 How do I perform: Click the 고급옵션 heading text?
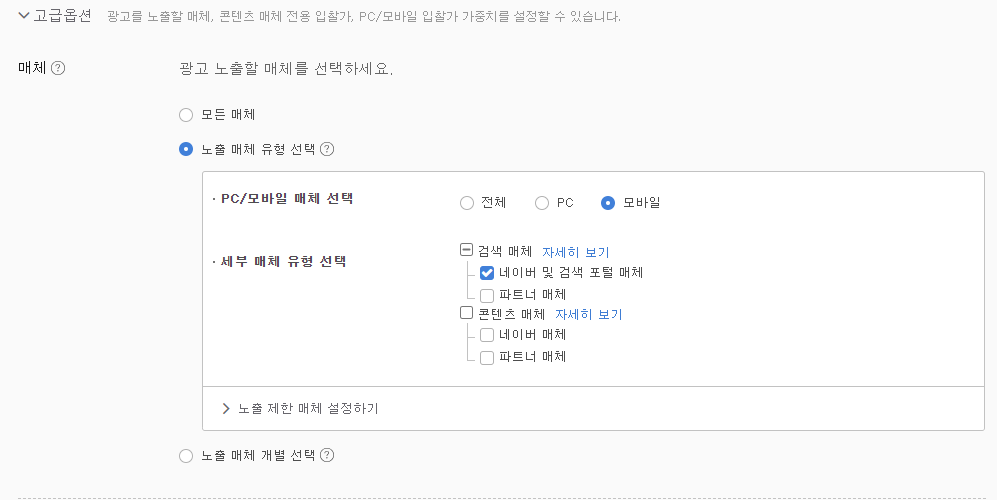tap(62, 16)
